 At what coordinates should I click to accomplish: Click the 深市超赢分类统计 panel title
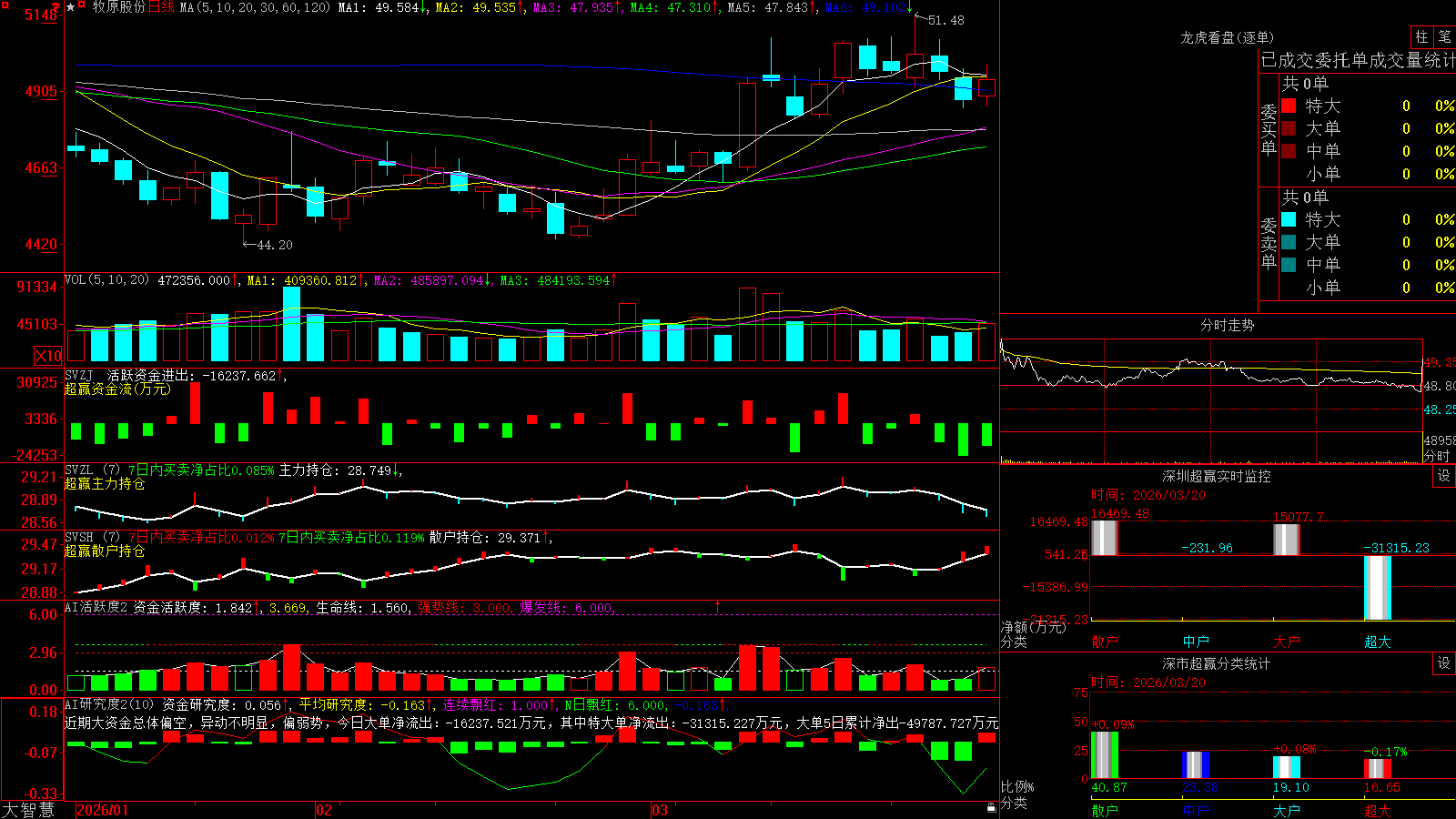[x=1217, y=663]
